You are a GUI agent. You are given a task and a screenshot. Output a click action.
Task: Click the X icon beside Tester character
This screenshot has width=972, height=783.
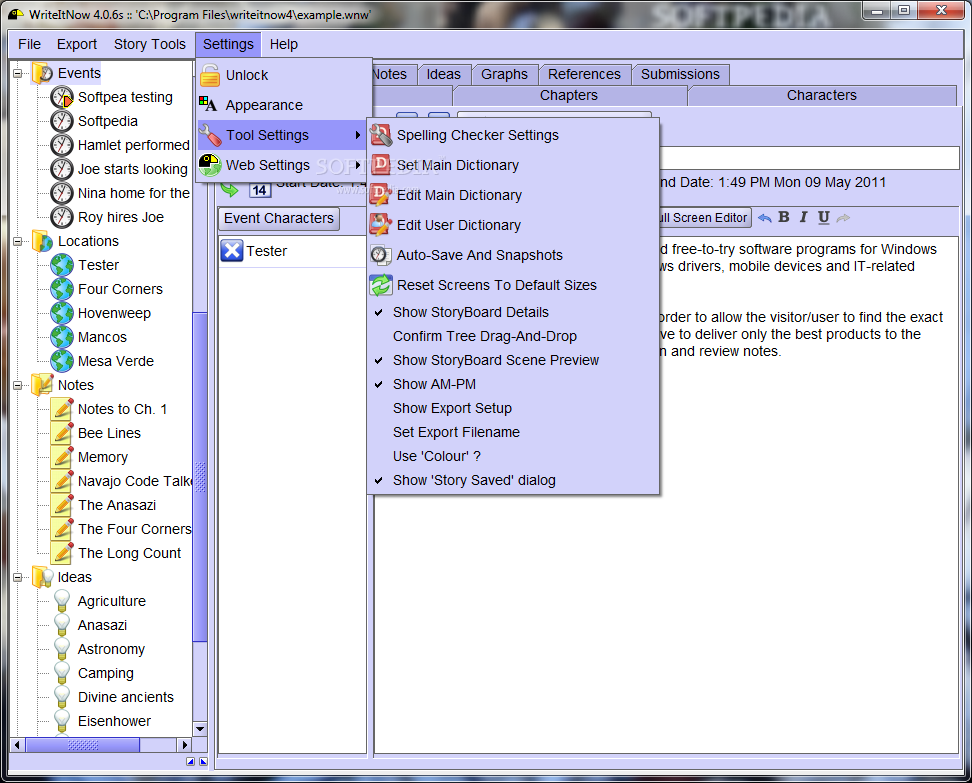point(232,251)
